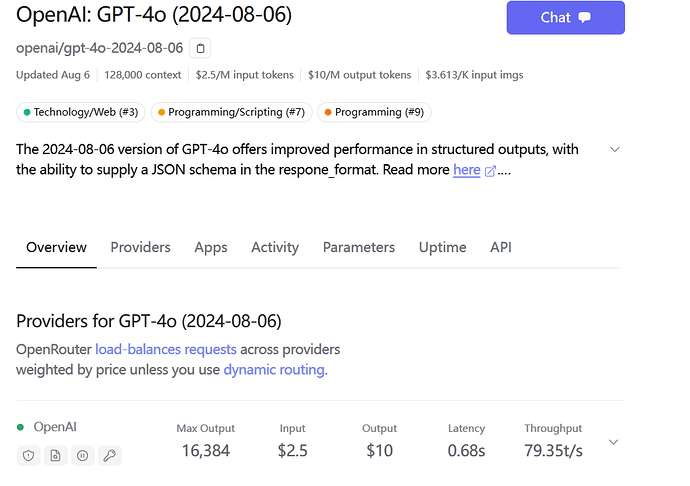
Task: Click the Latency value 0.68s
Action: pos(466,451)
